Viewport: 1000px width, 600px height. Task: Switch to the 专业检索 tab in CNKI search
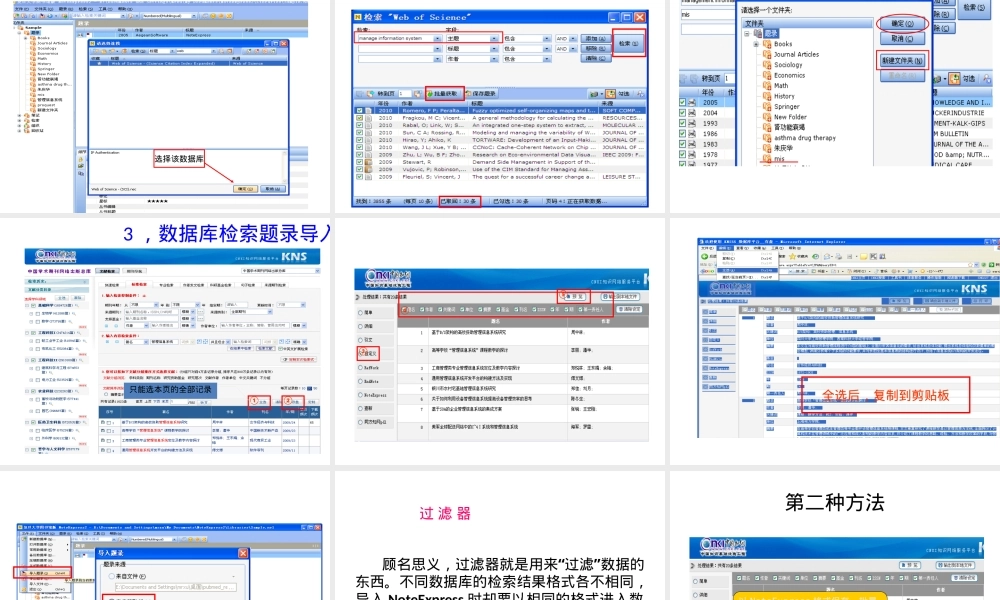coord(166,284)
